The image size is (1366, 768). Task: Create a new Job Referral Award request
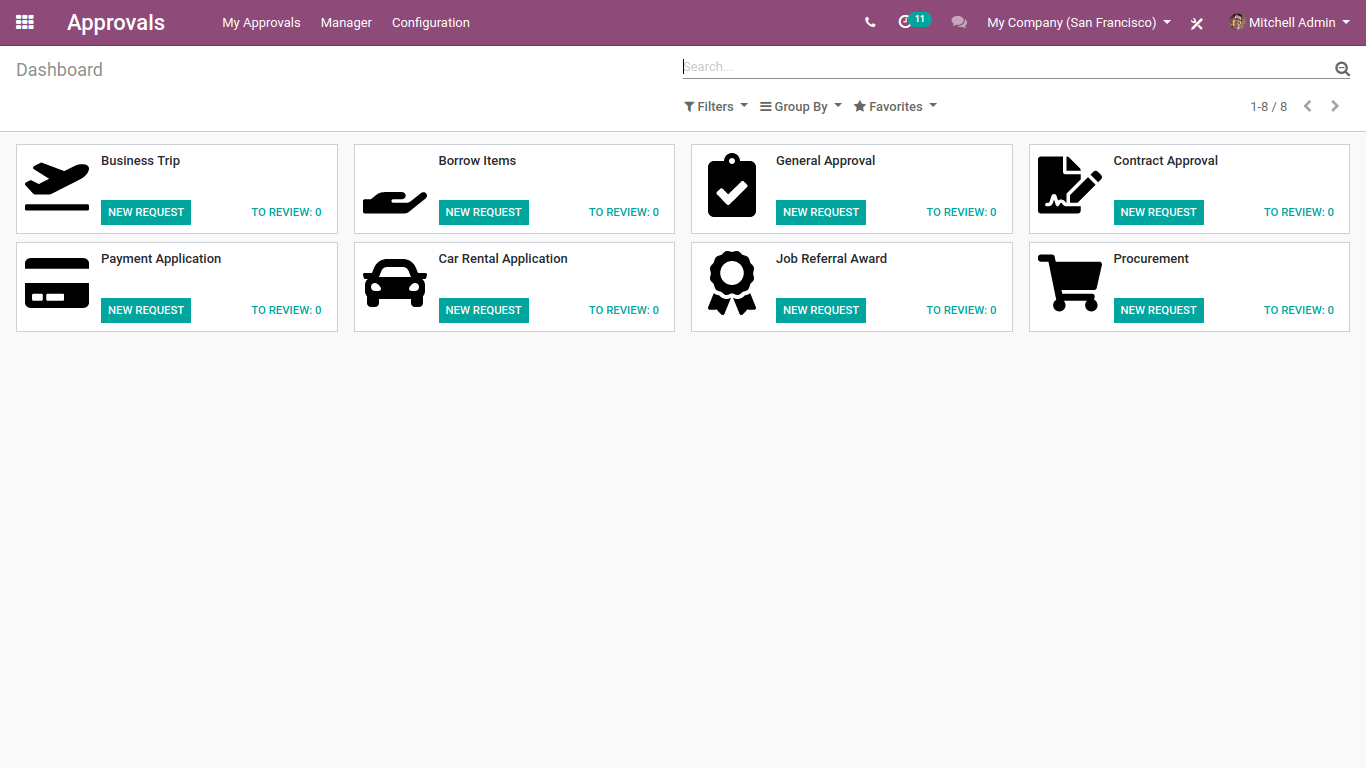[821, 310]
